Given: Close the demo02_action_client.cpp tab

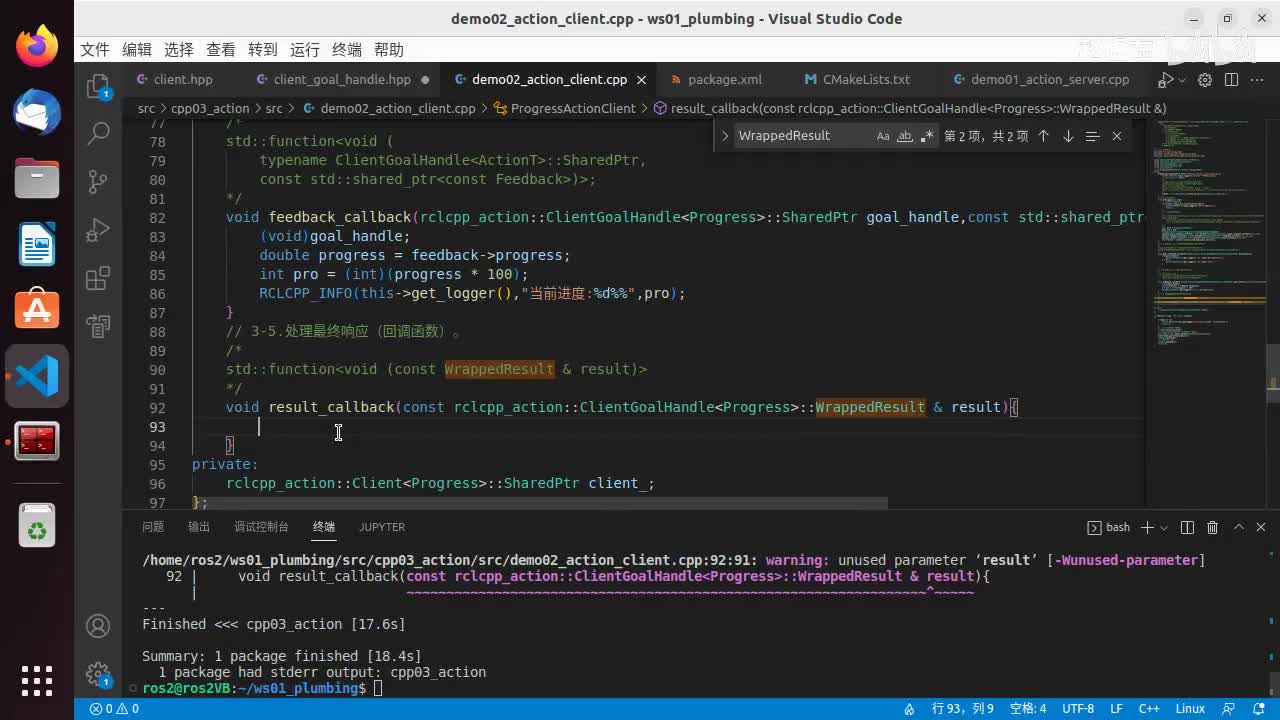Looking at the screenshot, I should pyautogui.click(x=641, y=80).
